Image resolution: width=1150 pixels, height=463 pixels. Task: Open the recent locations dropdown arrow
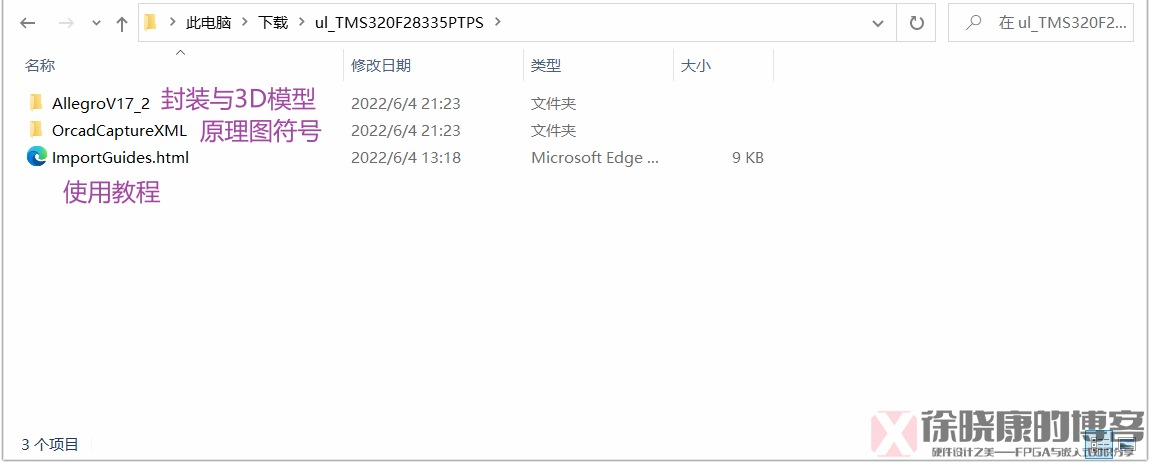click(x=96, y=23)
